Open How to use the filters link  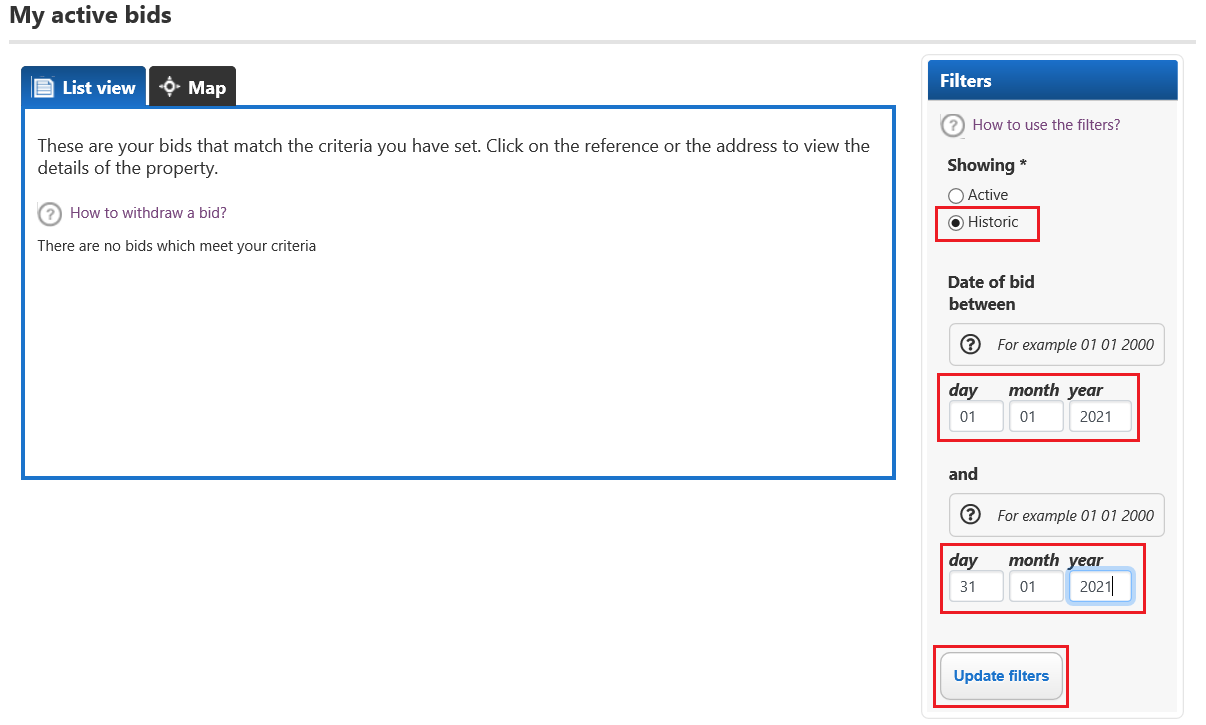[x=1046, y=125]
